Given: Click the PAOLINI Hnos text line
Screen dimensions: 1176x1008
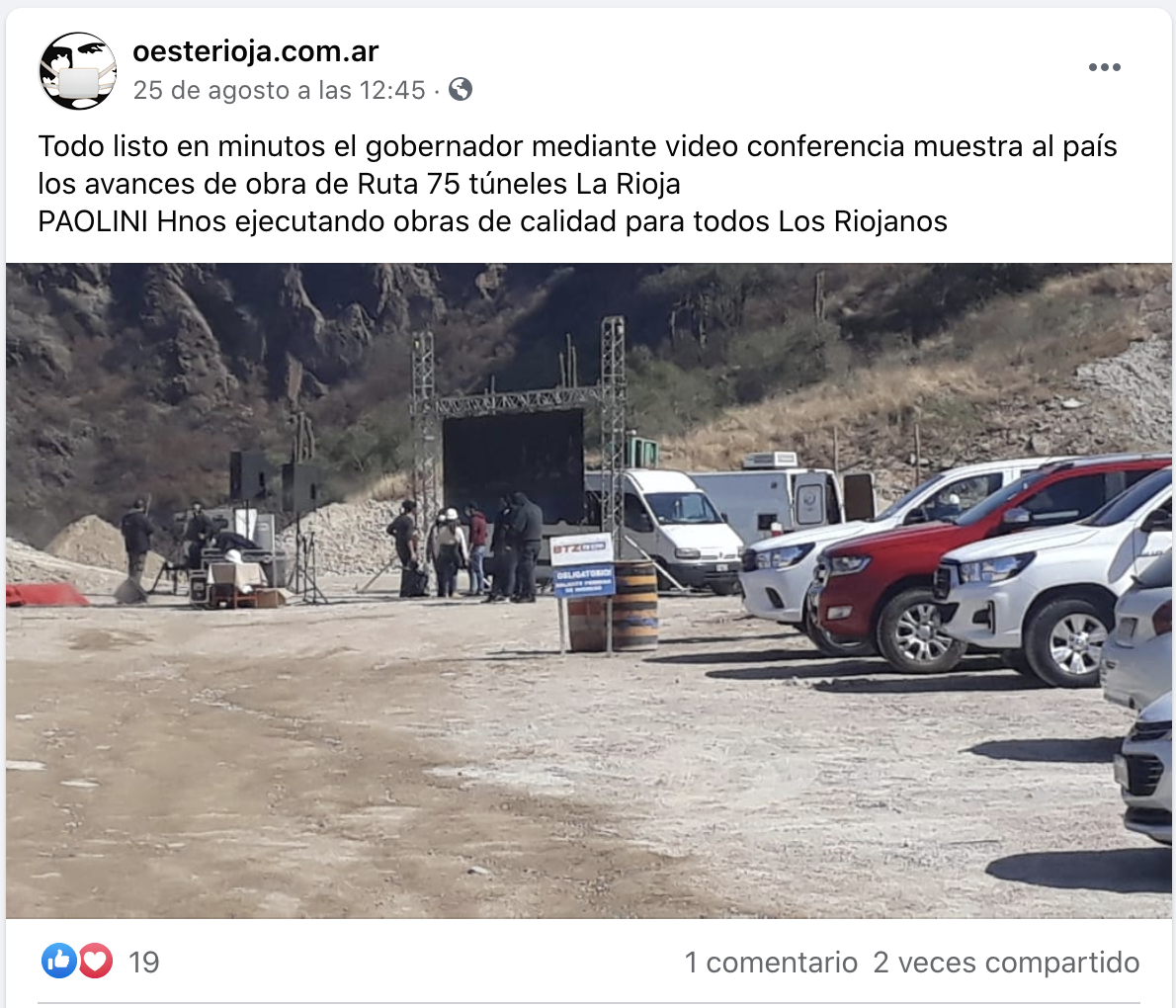Looking at the screenshot, I should tap(493, 222).
